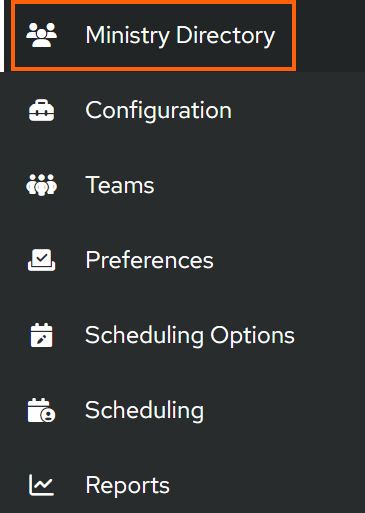
Task: Select the Preferences text label
Action: (149, 260)
